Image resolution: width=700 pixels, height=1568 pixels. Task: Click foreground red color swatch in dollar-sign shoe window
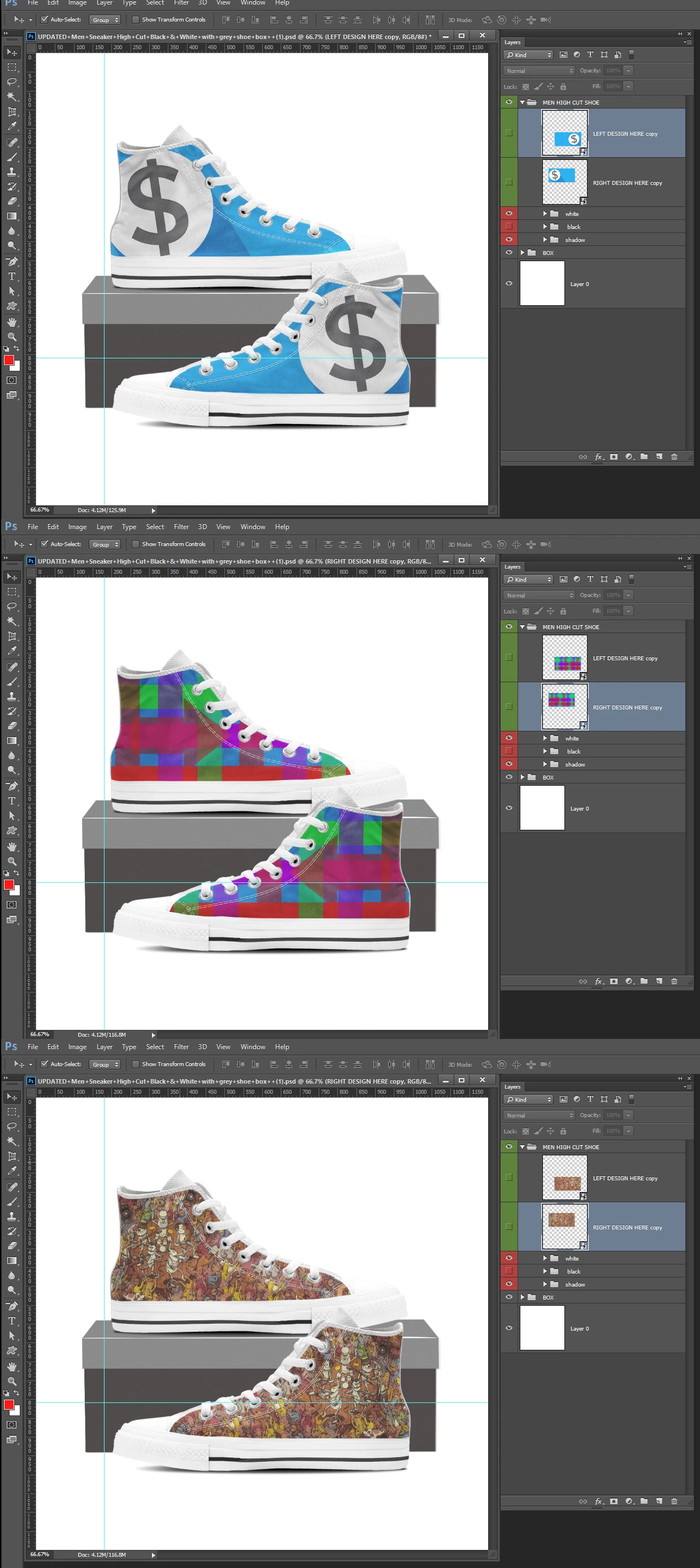point(8,361)
